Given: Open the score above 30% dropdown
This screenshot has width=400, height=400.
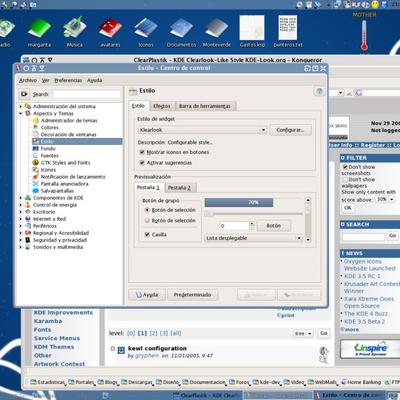Looking at the screenshot, I should pos(385,199).
